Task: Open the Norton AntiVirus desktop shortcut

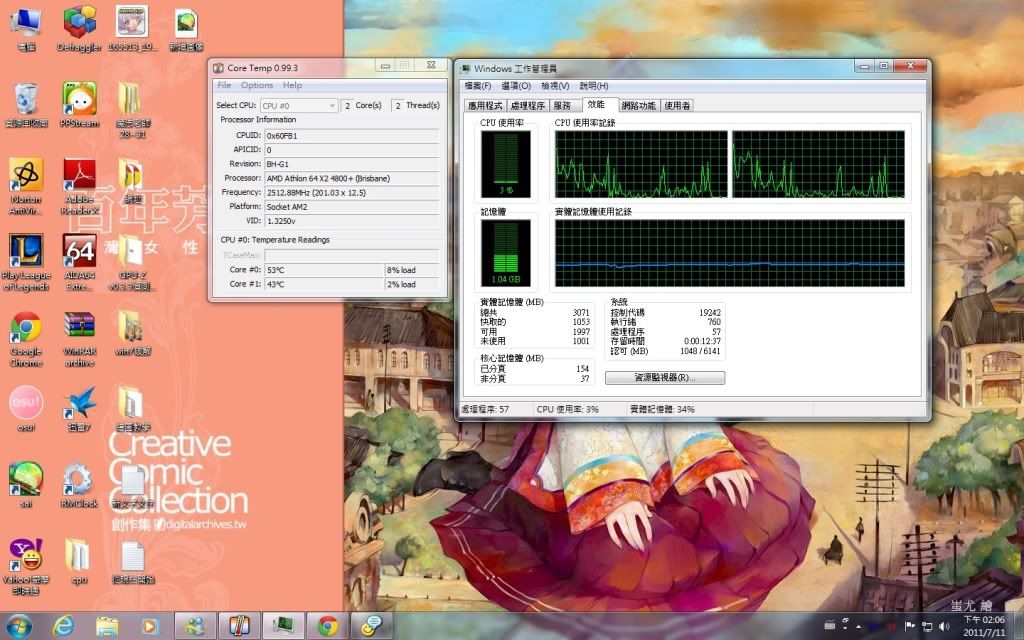Action: 26,185
